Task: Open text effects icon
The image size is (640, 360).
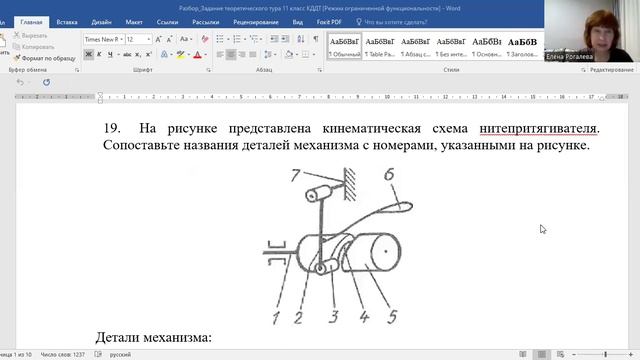Action: pyautogui.click(x=164, y=54)
